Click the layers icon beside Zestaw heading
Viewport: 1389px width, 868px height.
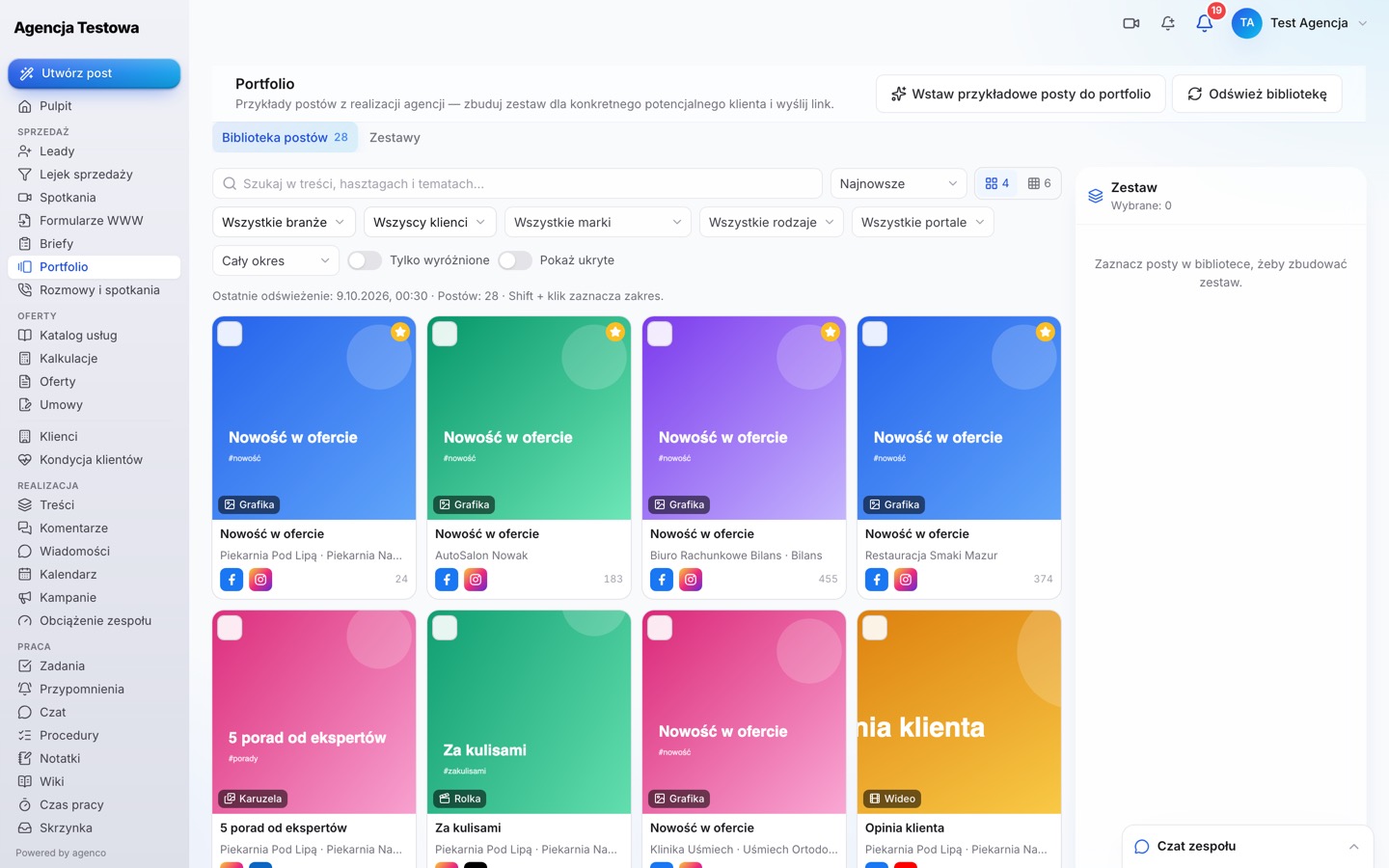click(x=1095, y=196)
